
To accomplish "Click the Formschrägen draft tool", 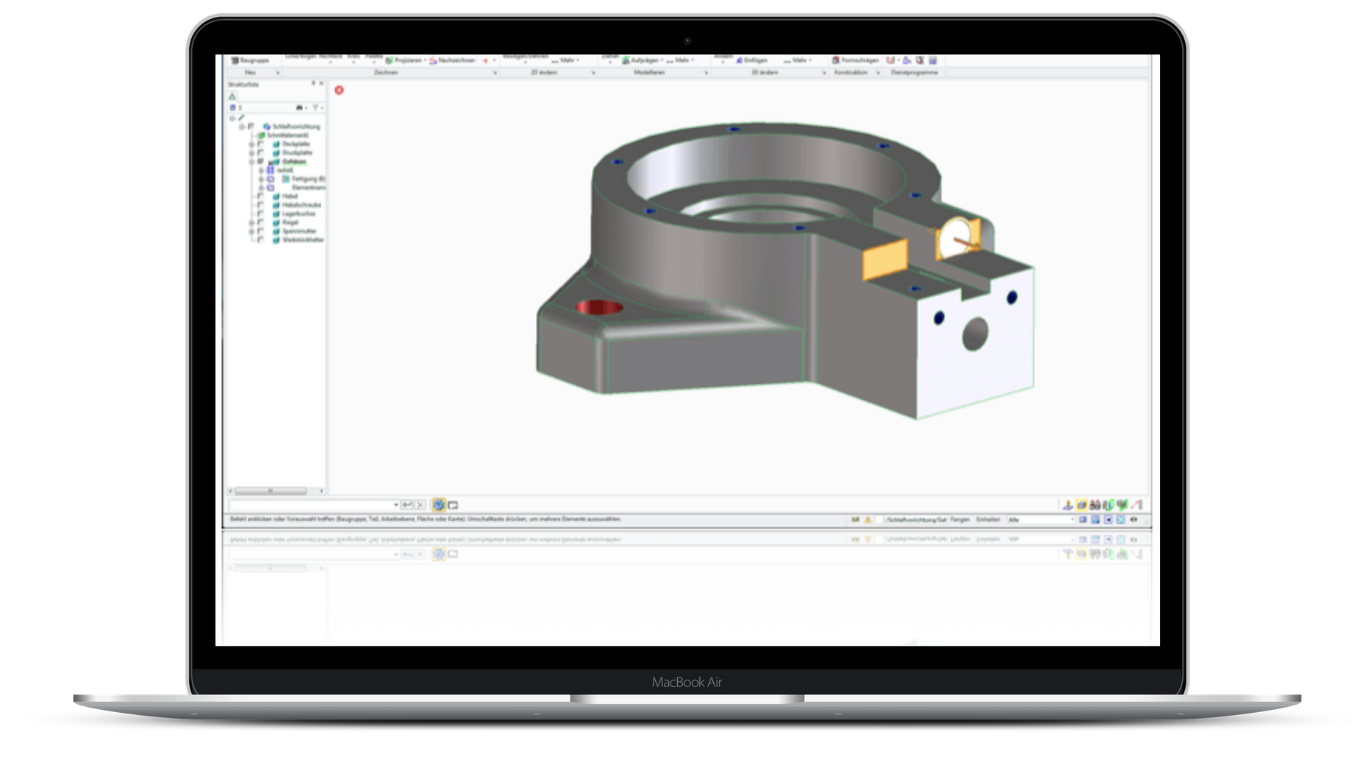I will coord(855,60).
